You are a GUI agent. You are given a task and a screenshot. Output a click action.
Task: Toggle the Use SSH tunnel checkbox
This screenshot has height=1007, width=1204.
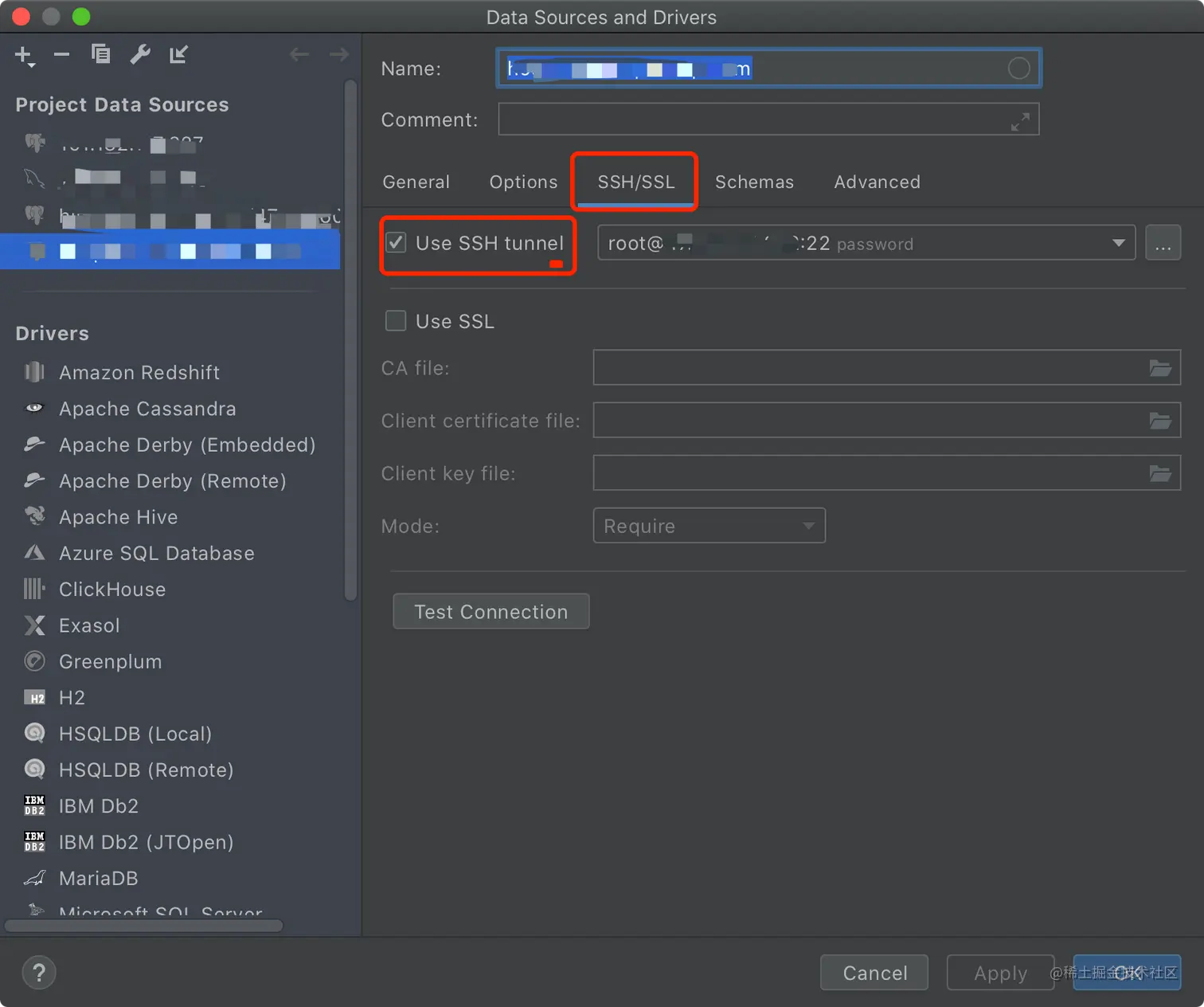point(396,242)
